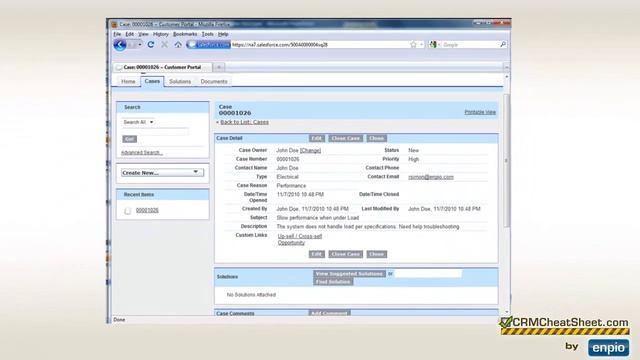Open the Help menu

coord(223,34)
